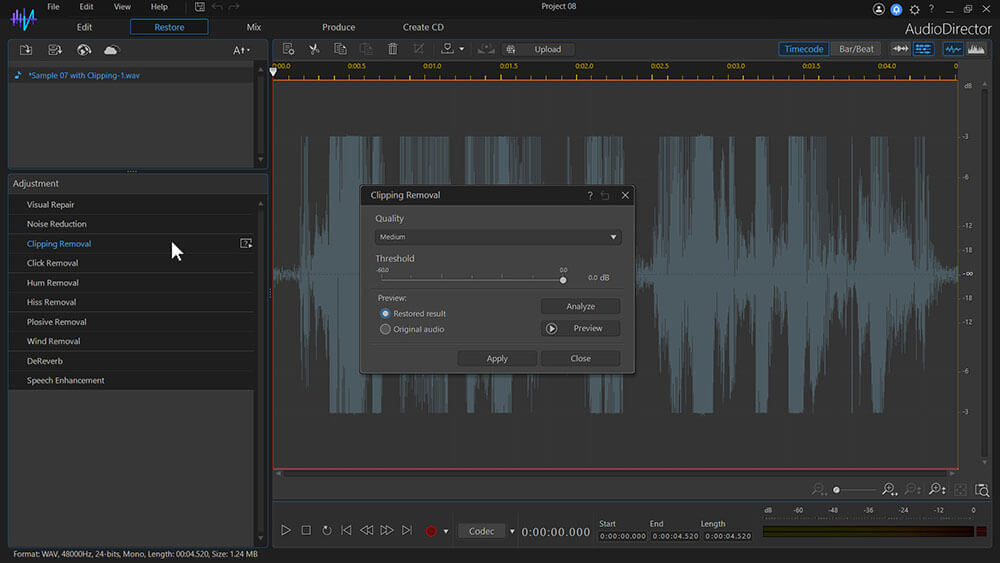Select the Restored result radio button
Screen dimensions: 1000x563
(x=386, y=314)
